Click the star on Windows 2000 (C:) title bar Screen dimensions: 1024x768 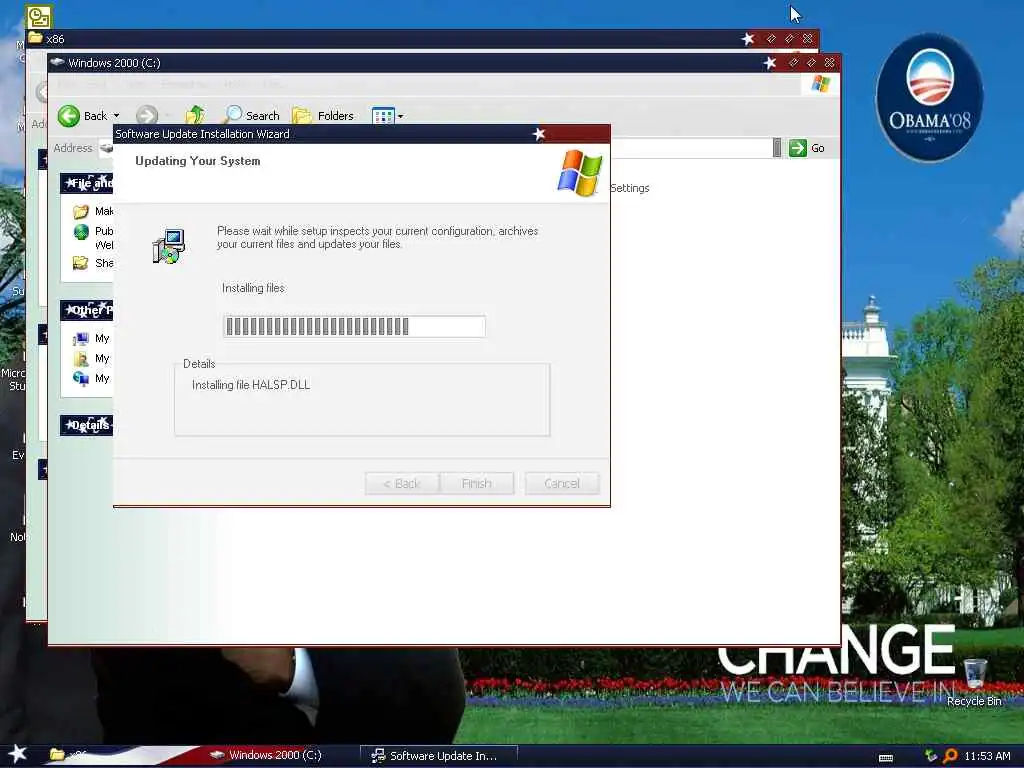pos(770,63)
